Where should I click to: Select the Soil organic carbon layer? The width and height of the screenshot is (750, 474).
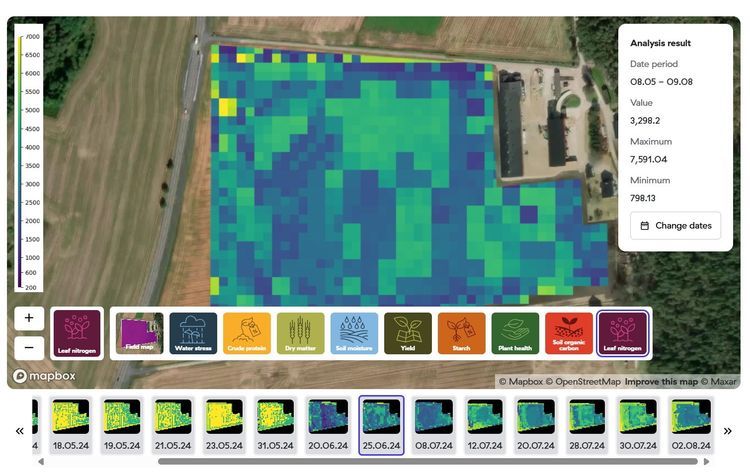[569, 333]
